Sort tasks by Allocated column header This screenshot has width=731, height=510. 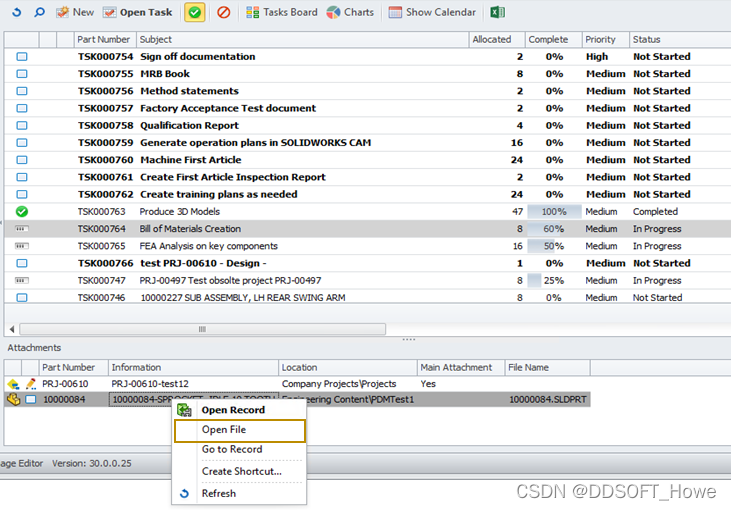pos(497,40)
